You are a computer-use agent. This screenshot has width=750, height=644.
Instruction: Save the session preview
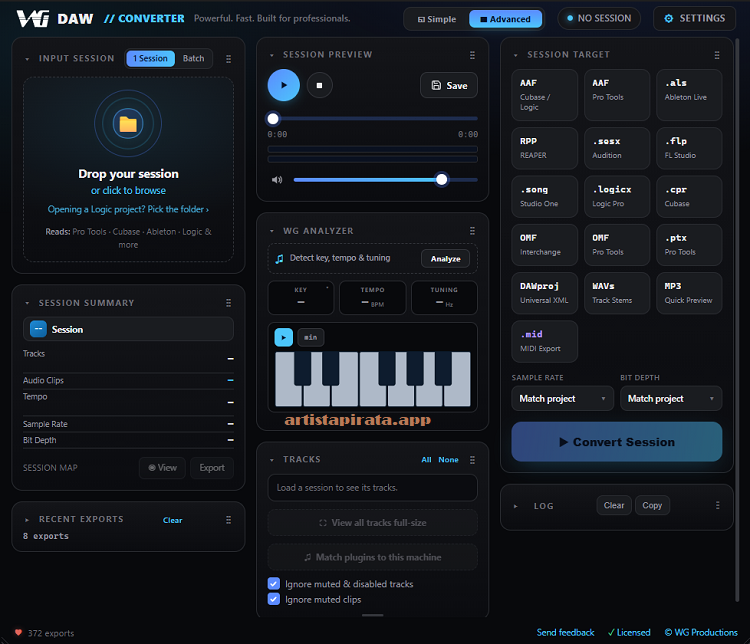pos(449,85)
